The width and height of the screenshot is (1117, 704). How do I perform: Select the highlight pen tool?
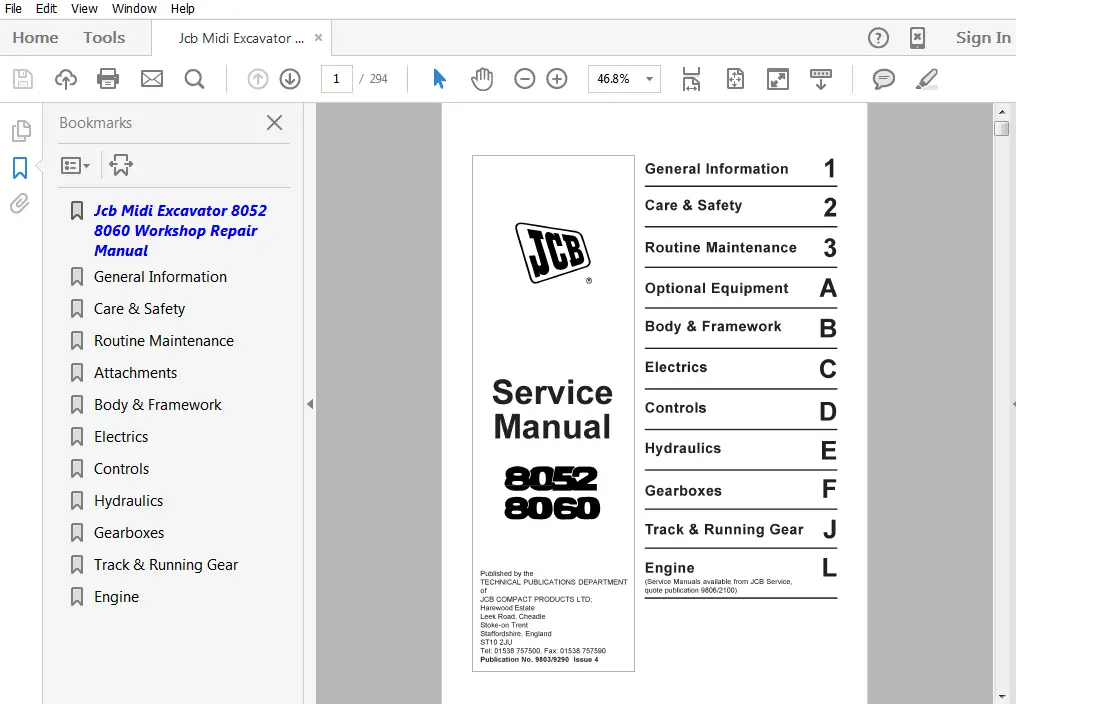[x=927, y=78]
